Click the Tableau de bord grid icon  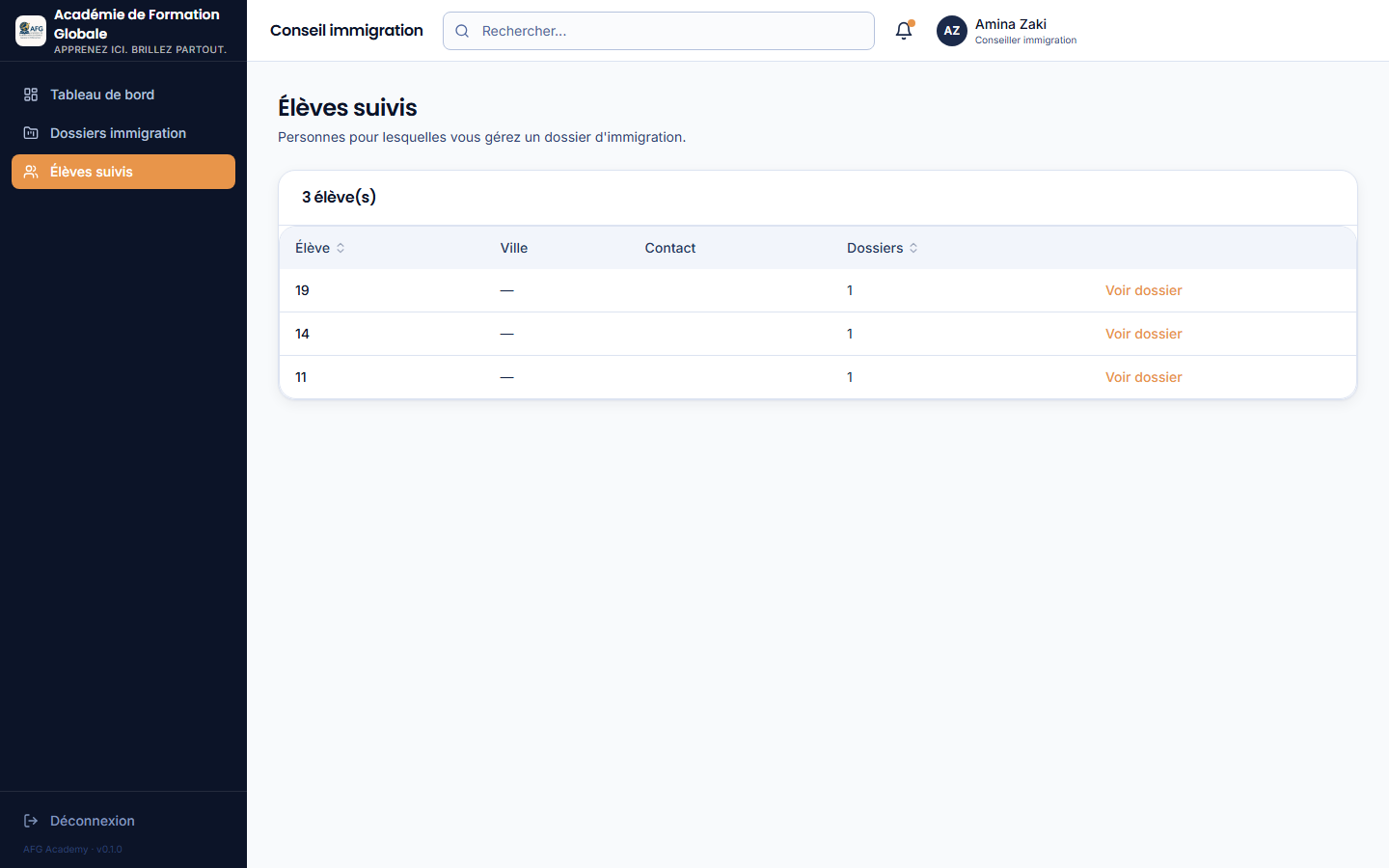point(31,95)
